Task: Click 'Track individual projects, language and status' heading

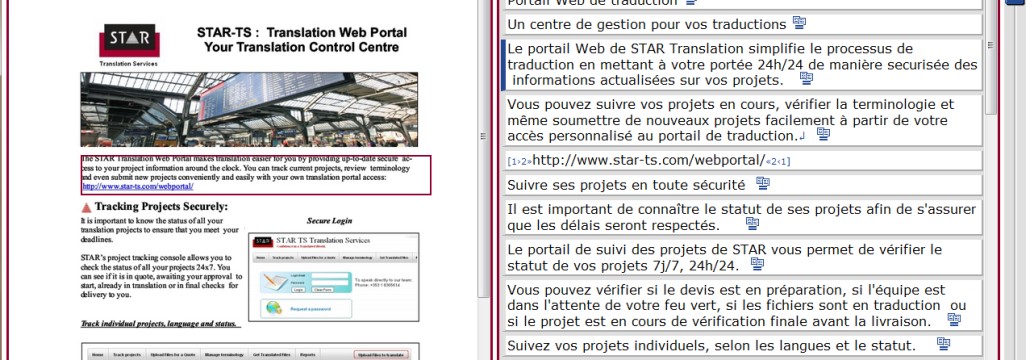Action: [160, 324]
